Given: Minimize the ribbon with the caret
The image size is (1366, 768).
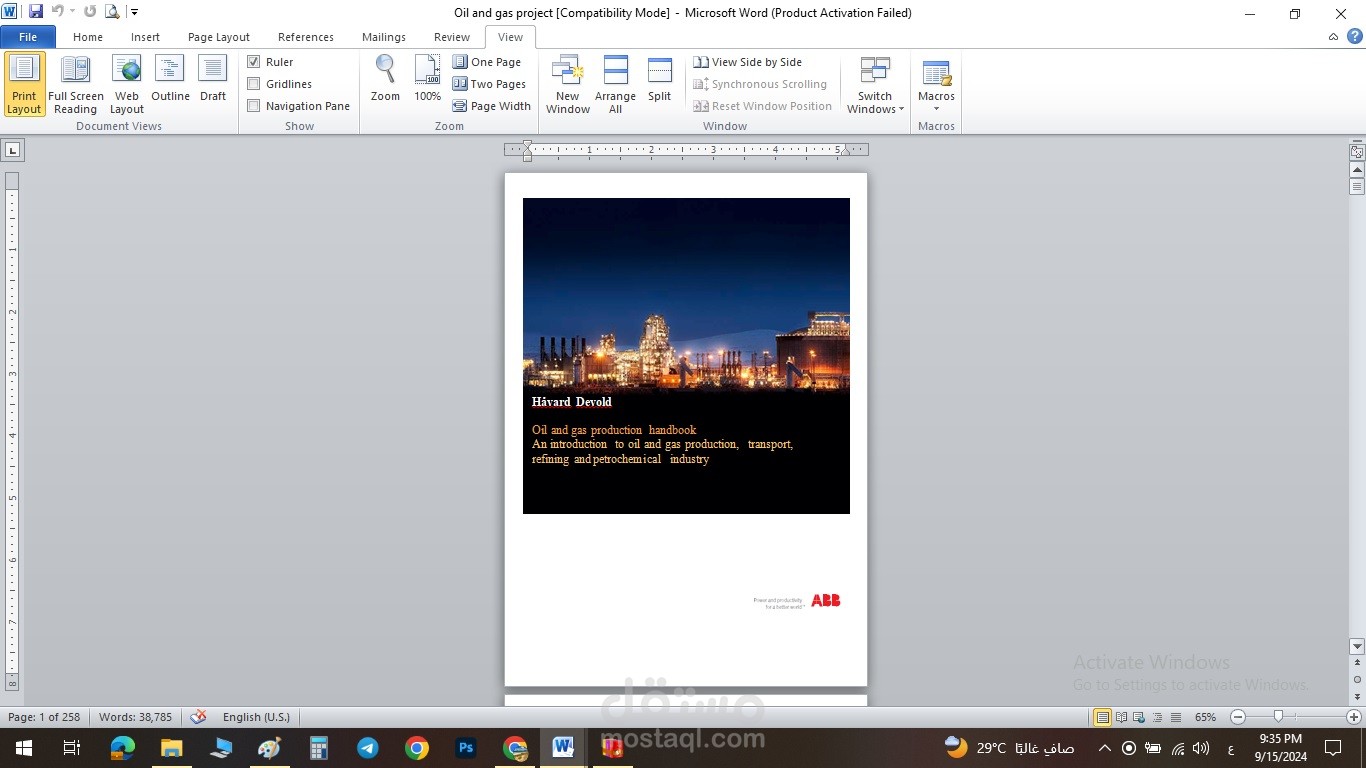Looking at the screenshot, I should (1333, 37).
